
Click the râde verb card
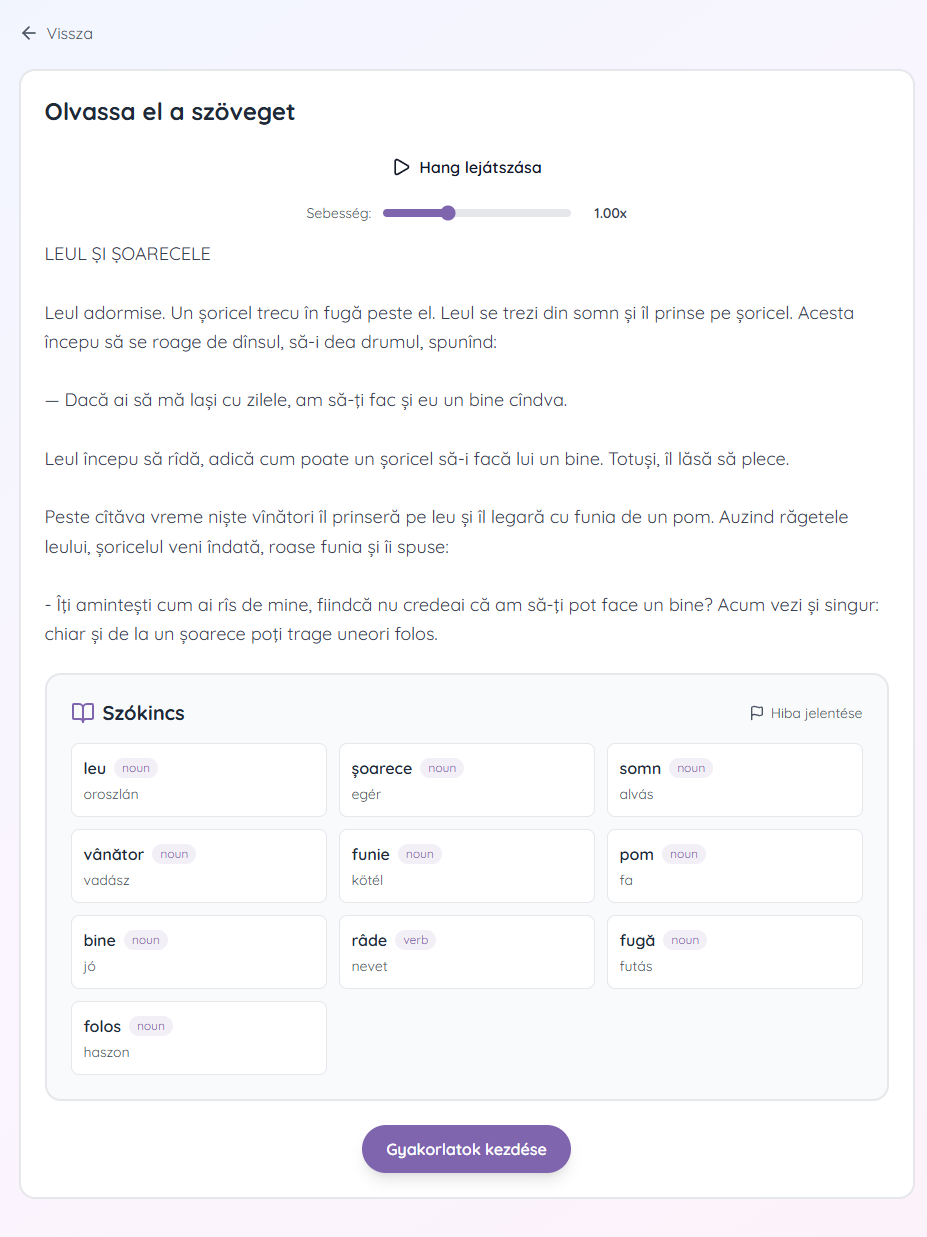pos(467,952)
